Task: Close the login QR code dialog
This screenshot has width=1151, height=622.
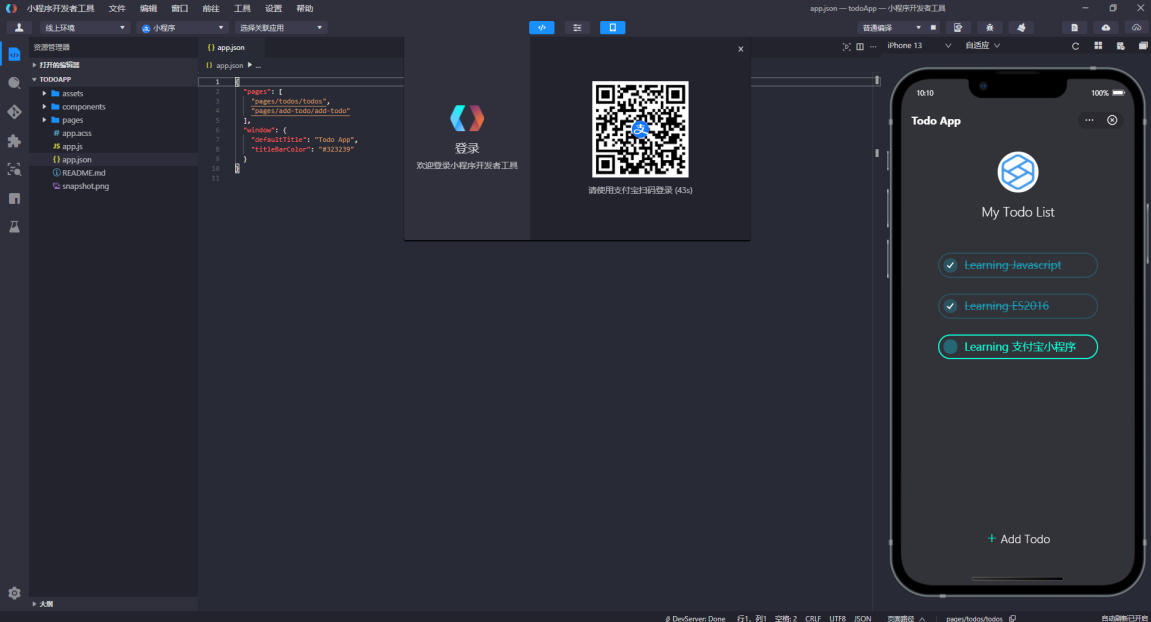Action: 741,49
